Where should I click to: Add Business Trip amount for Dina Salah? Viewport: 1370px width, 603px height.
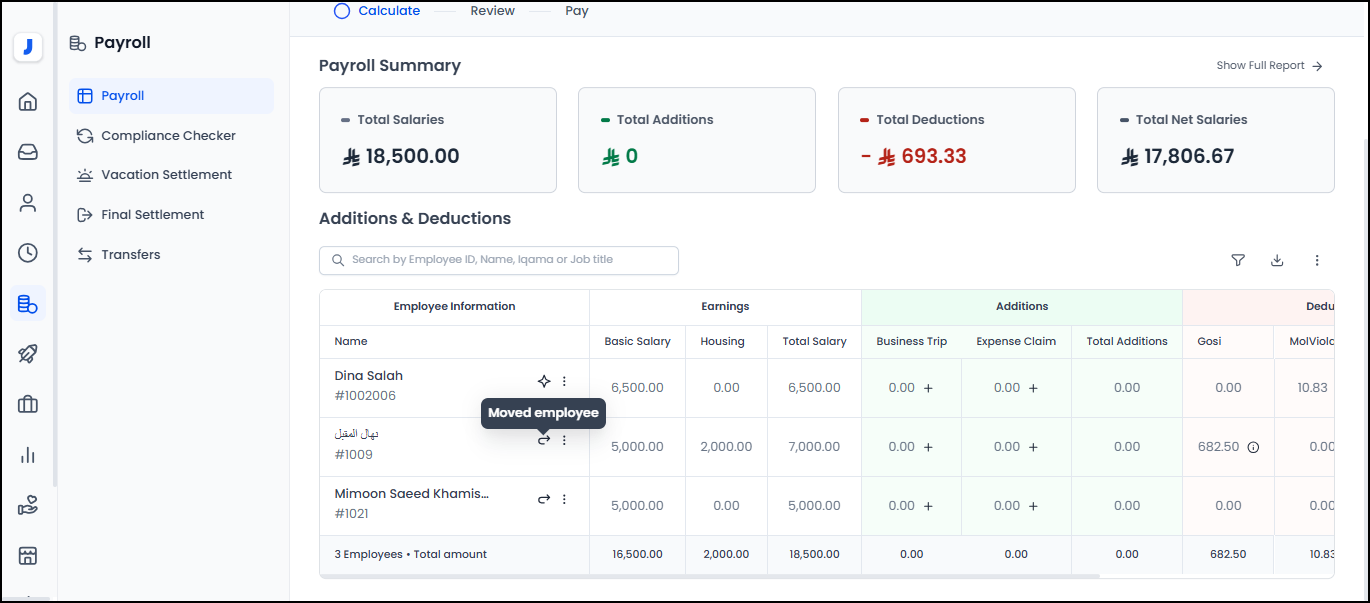point(928,388)
